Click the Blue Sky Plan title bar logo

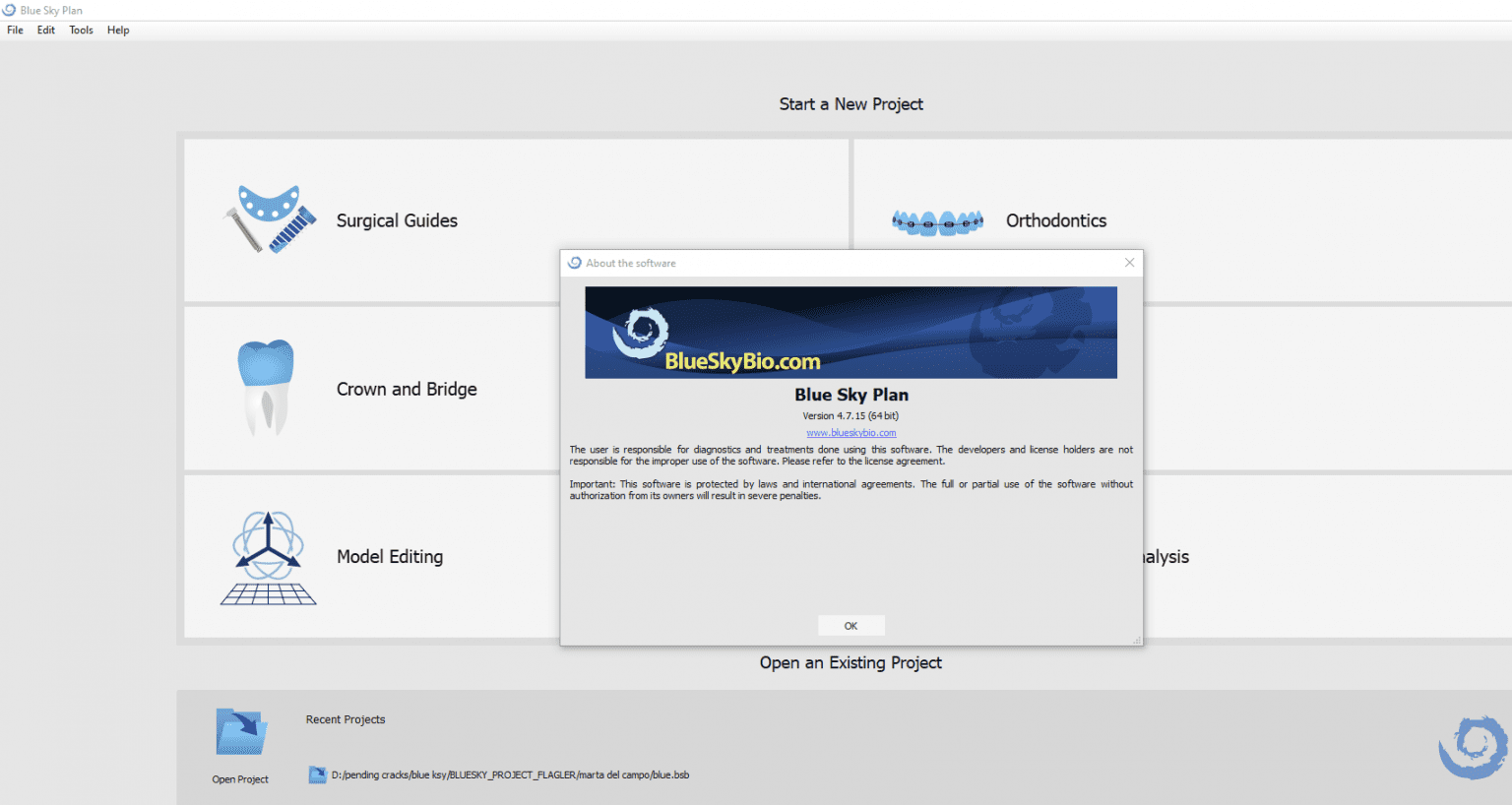[x=9, y=10]
